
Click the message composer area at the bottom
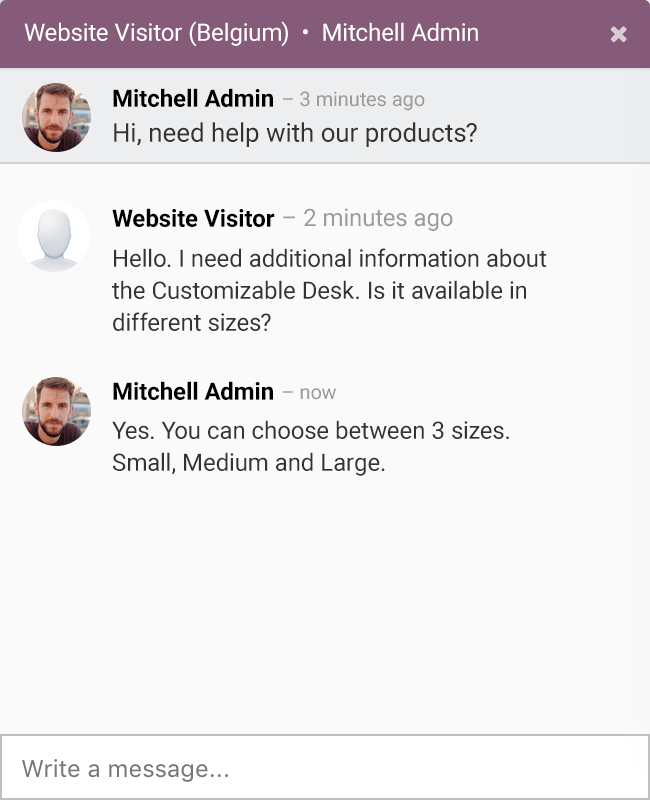point(325,768)
